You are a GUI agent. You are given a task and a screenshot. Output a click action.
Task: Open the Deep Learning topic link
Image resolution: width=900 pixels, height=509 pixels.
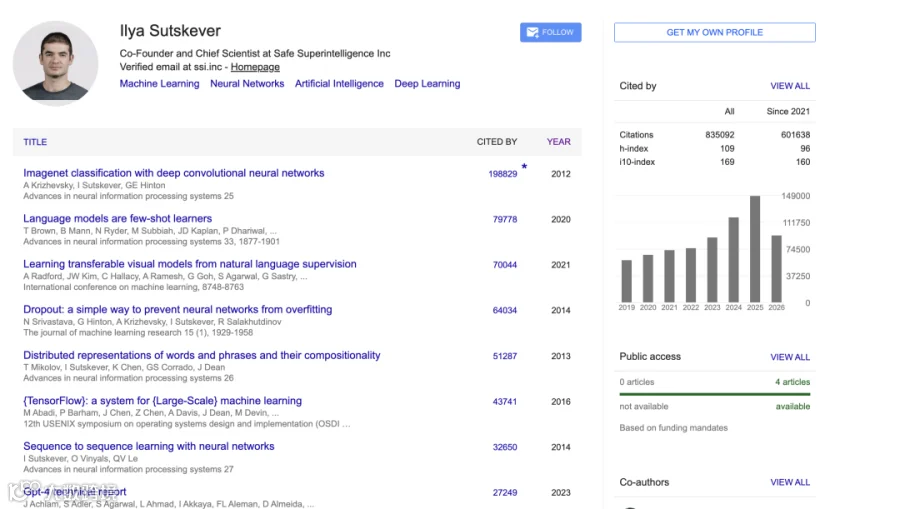tap(427, 84)
